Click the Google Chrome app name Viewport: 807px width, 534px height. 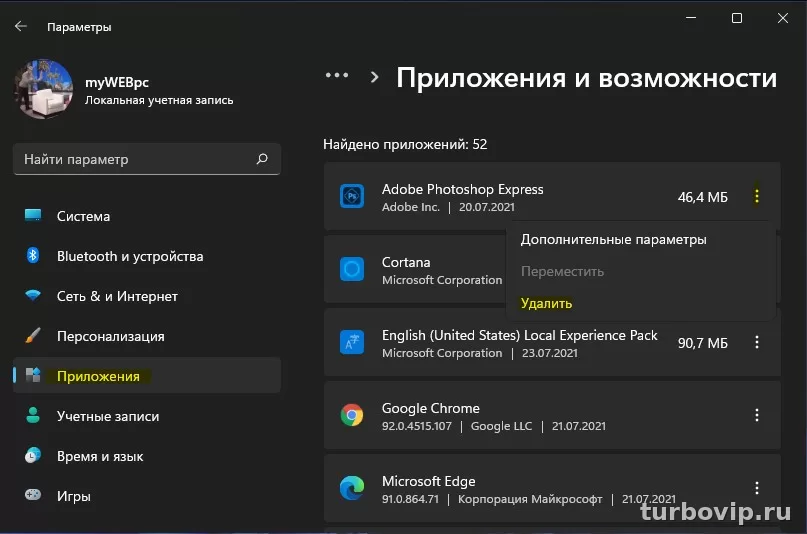point(430,408)
